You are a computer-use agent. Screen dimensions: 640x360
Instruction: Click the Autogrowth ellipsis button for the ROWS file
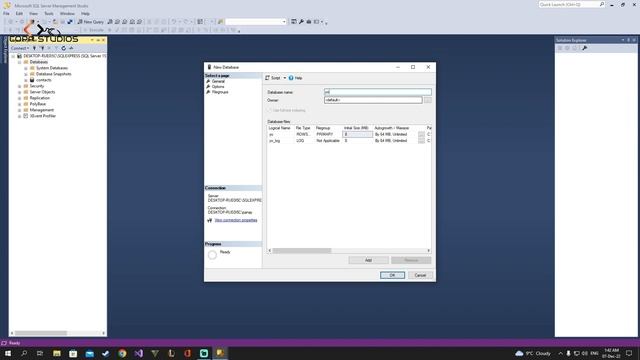(421, 134)
